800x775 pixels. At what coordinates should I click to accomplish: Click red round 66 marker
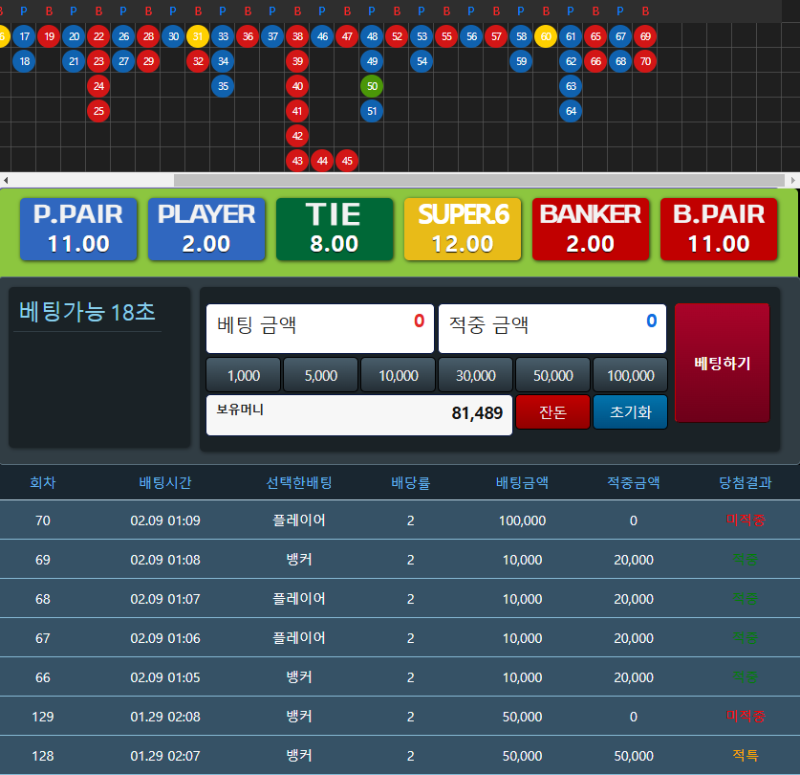click(595, 61)
